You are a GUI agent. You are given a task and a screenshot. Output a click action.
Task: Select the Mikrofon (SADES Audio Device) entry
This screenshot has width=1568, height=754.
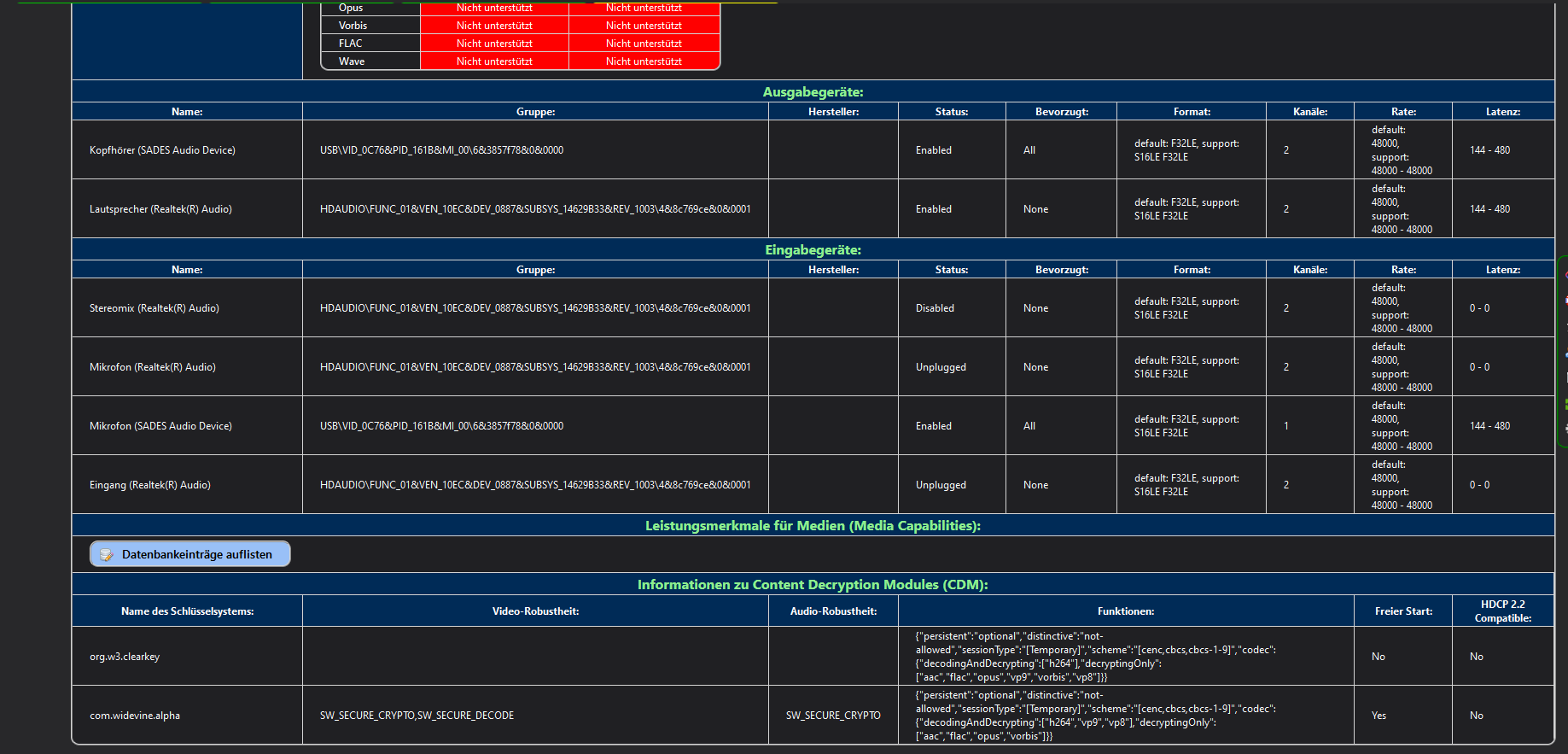coord(160,426)
